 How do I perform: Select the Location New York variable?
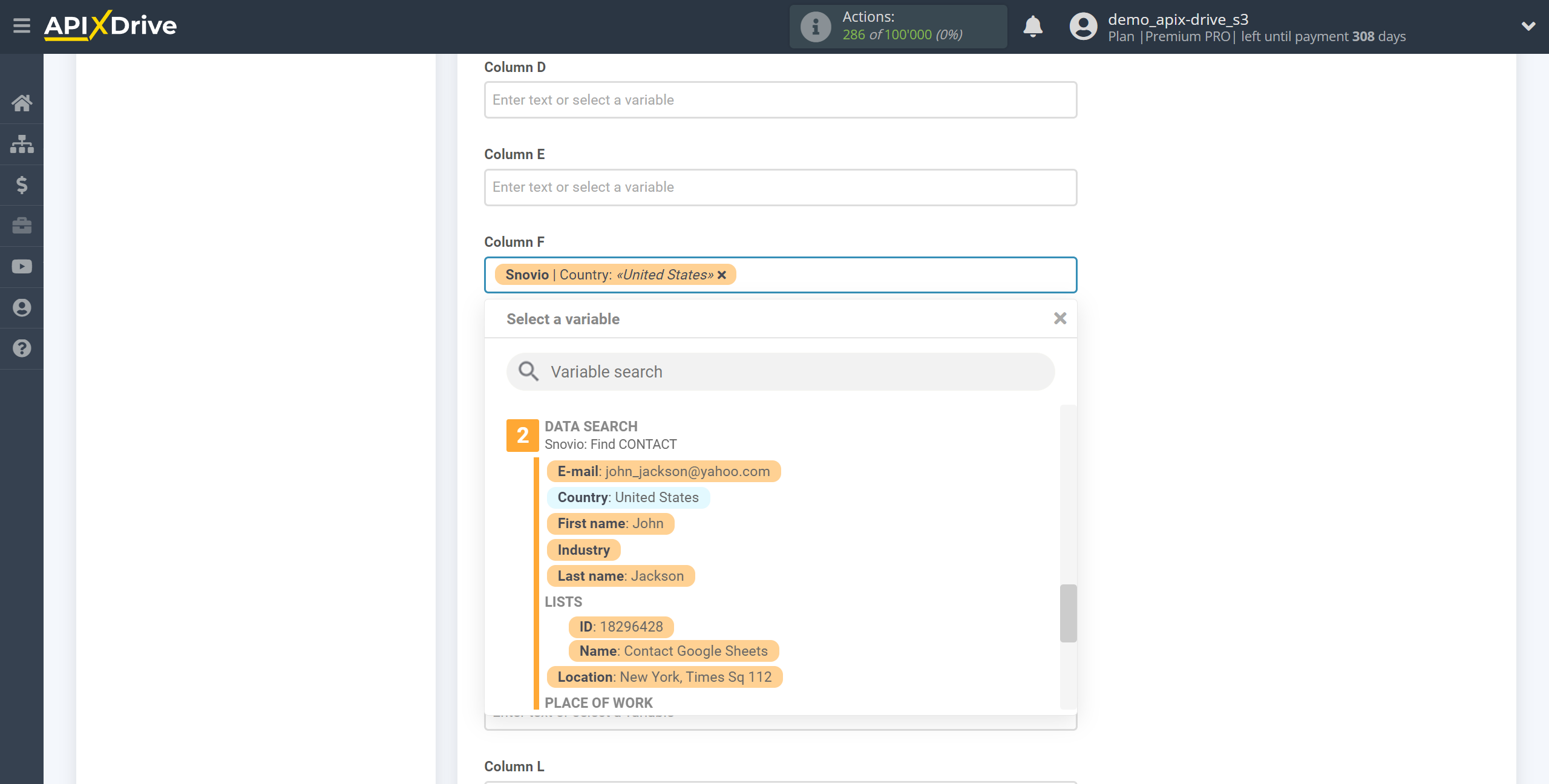665,677
